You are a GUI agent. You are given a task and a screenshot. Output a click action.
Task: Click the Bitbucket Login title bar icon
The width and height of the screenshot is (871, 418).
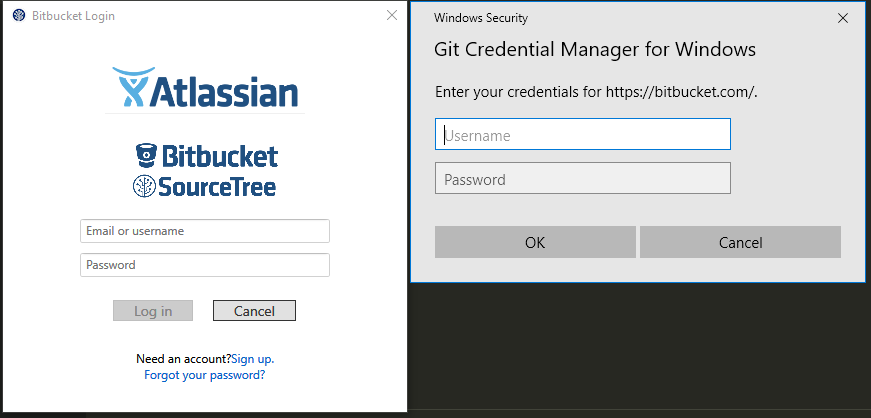point(19,16)
